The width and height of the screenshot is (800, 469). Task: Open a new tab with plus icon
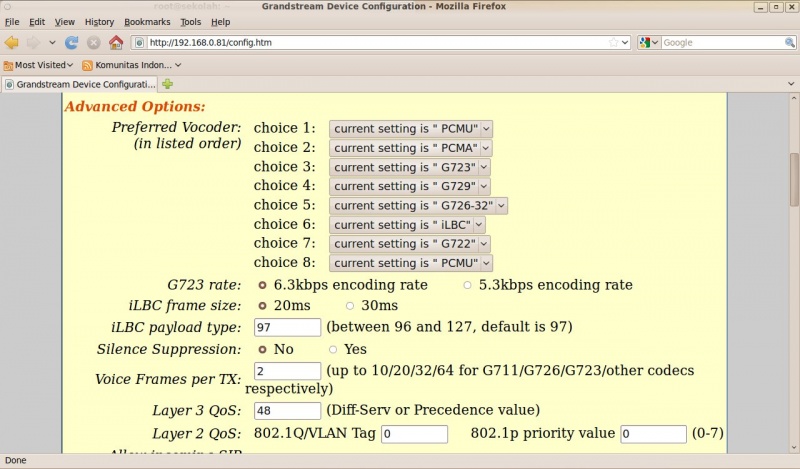tap(167, 84)
